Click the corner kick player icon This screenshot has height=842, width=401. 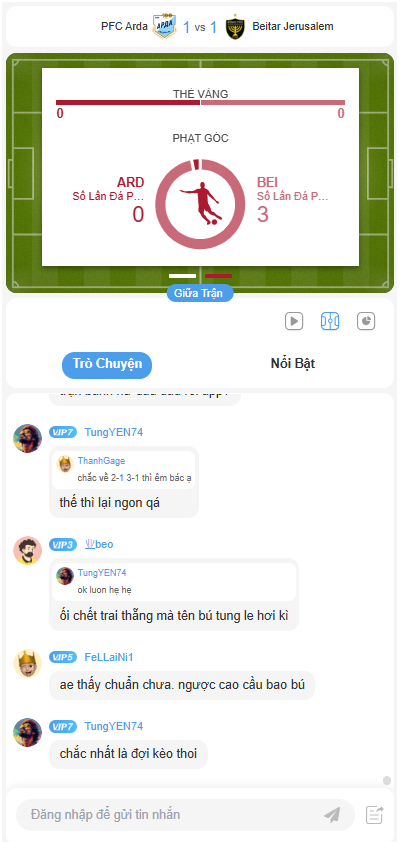[200, 204]
